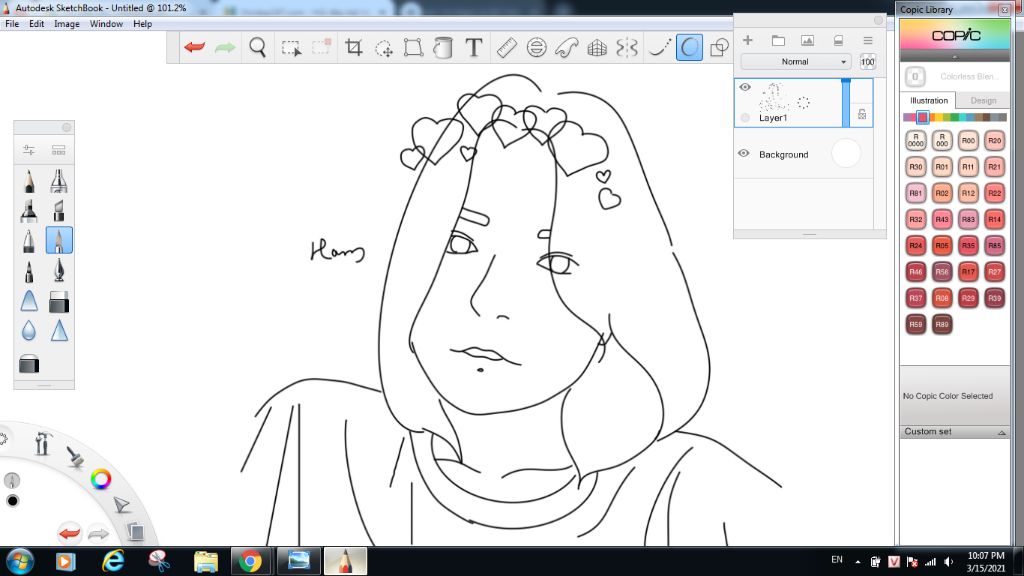Viewport: 1024px width, 576px height.
Task: Add a layer group folder
Action: tap(778, 40)
